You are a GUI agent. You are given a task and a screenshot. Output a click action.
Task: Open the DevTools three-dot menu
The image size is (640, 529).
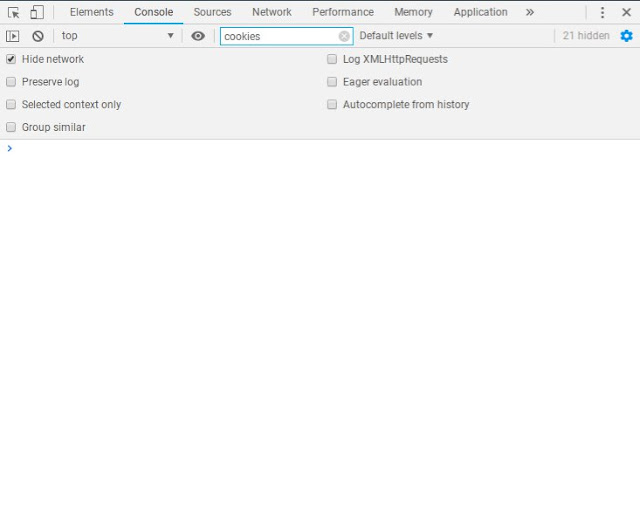click(x=602, y=12)
